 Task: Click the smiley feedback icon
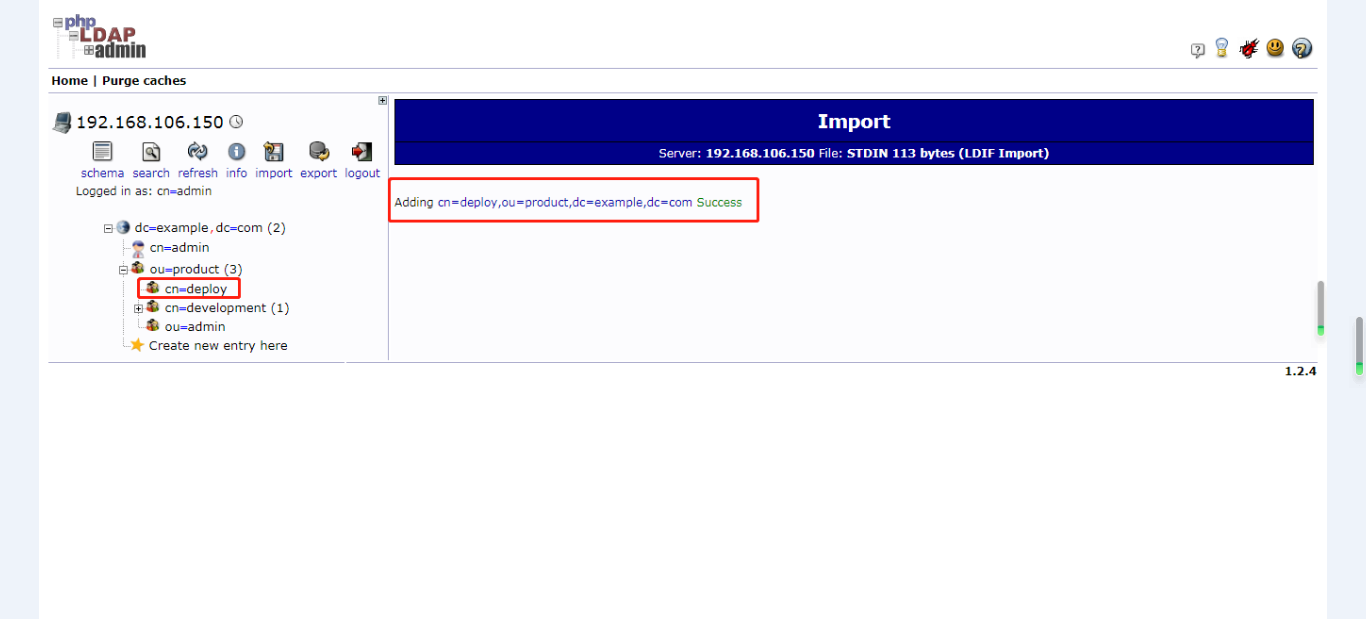(x=1274, y=47)
